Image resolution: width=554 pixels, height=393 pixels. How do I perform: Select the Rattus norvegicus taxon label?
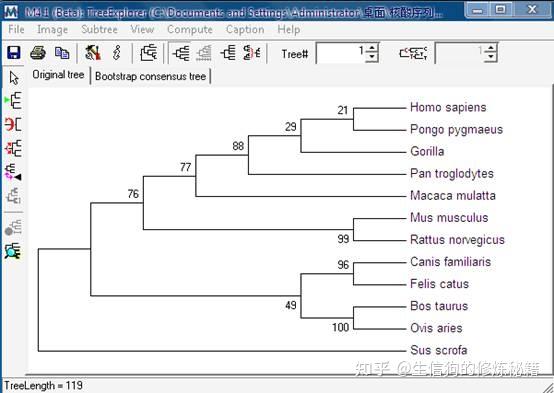457,240
